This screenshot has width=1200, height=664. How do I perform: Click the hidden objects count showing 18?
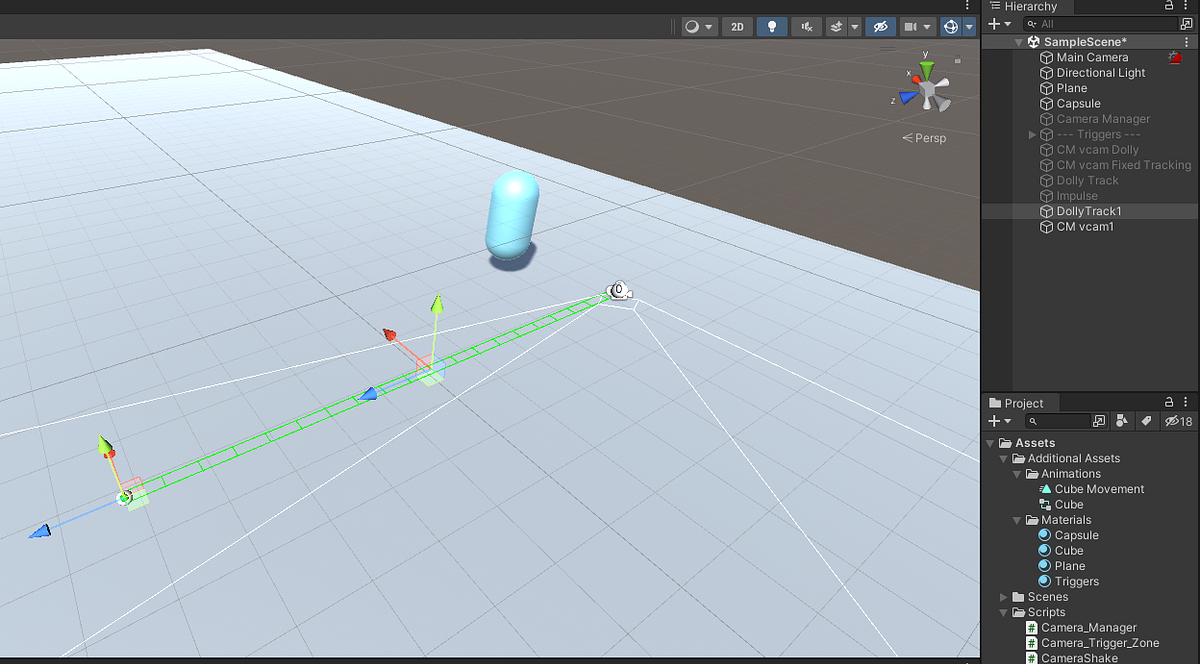tap(1178, 421)
